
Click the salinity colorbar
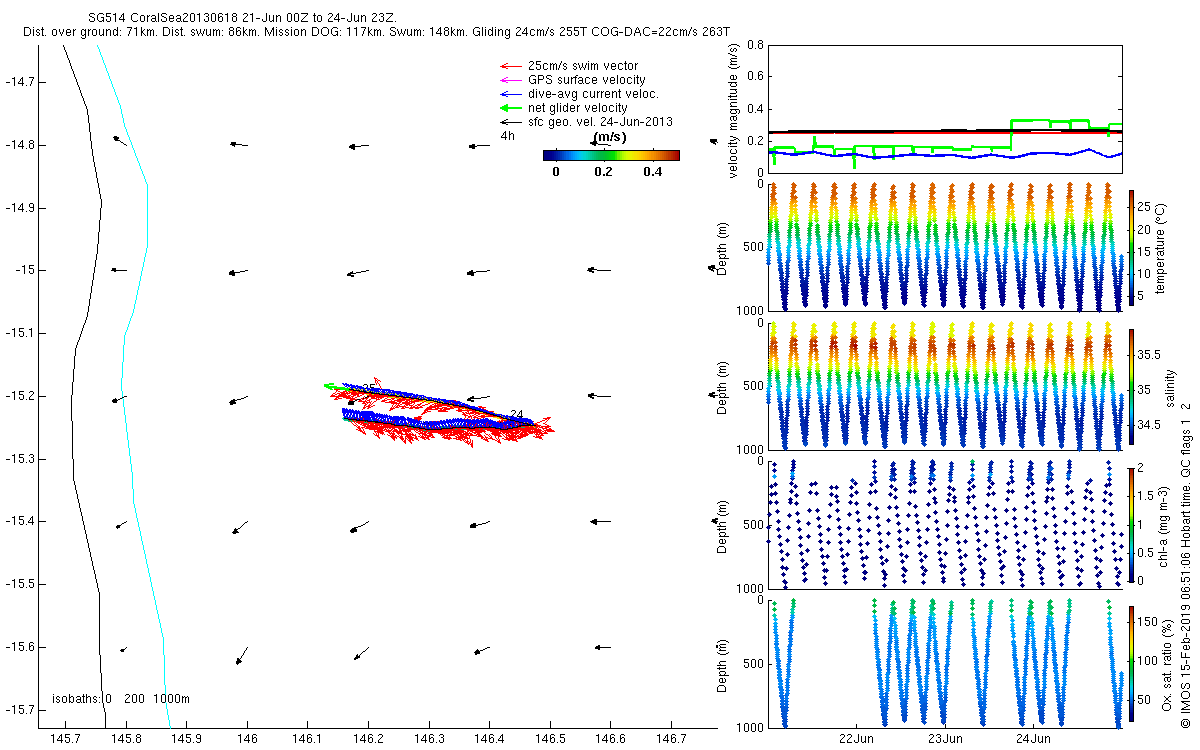1131,389
